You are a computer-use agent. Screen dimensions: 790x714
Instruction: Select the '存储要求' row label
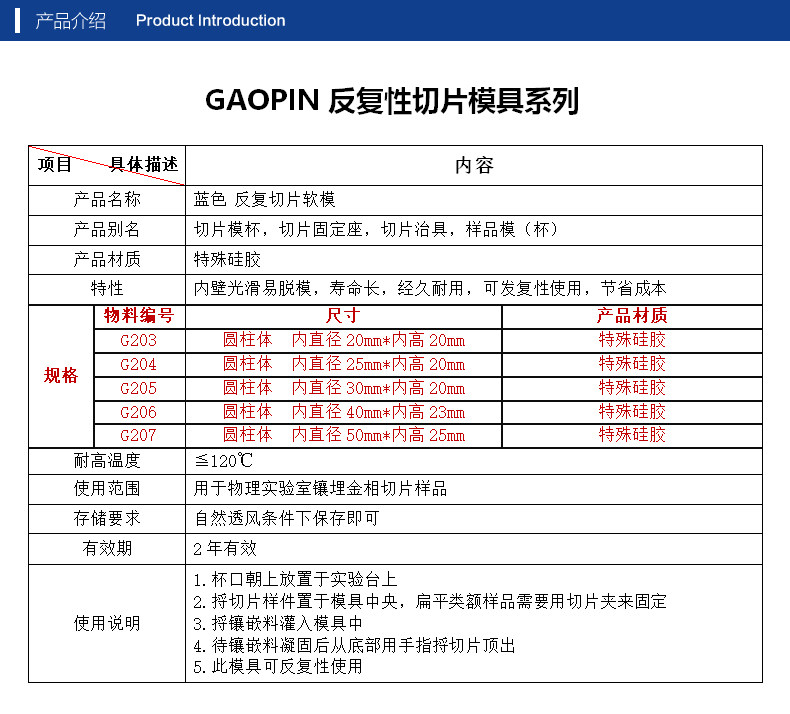tap(107, 518)
